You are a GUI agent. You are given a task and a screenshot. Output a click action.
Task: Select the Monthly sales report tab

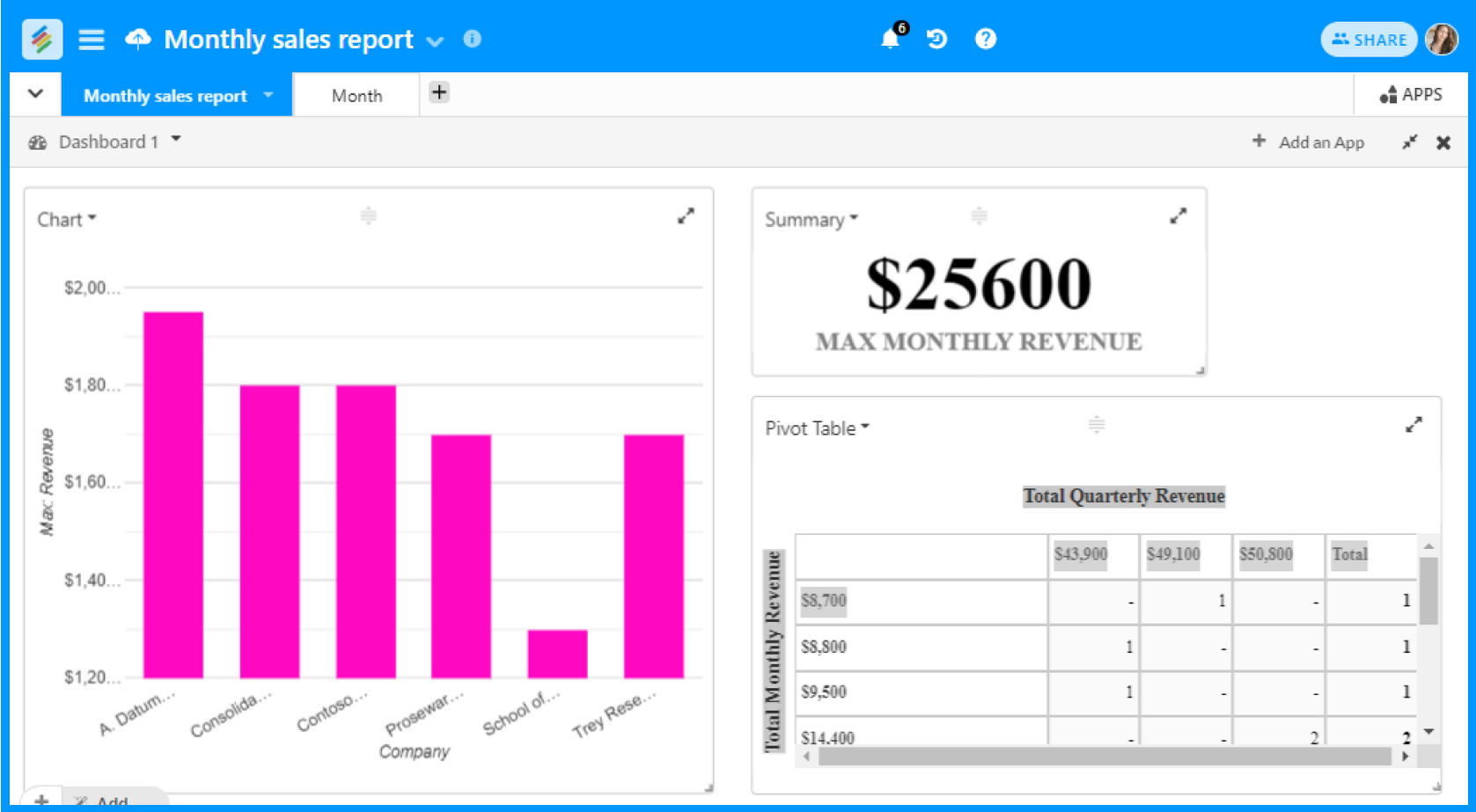pos(165,96)
